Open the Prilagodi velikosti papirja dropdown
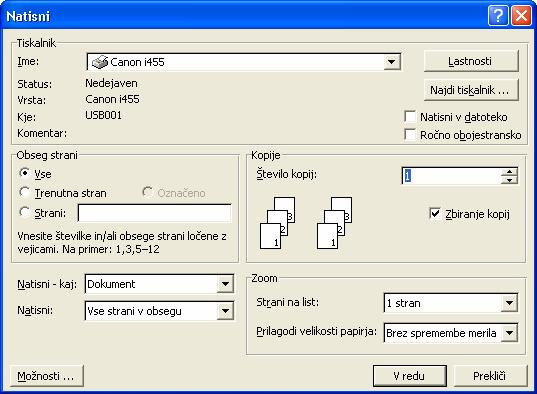The height and width of the screenshot is (394, 537). coord(509,333)
